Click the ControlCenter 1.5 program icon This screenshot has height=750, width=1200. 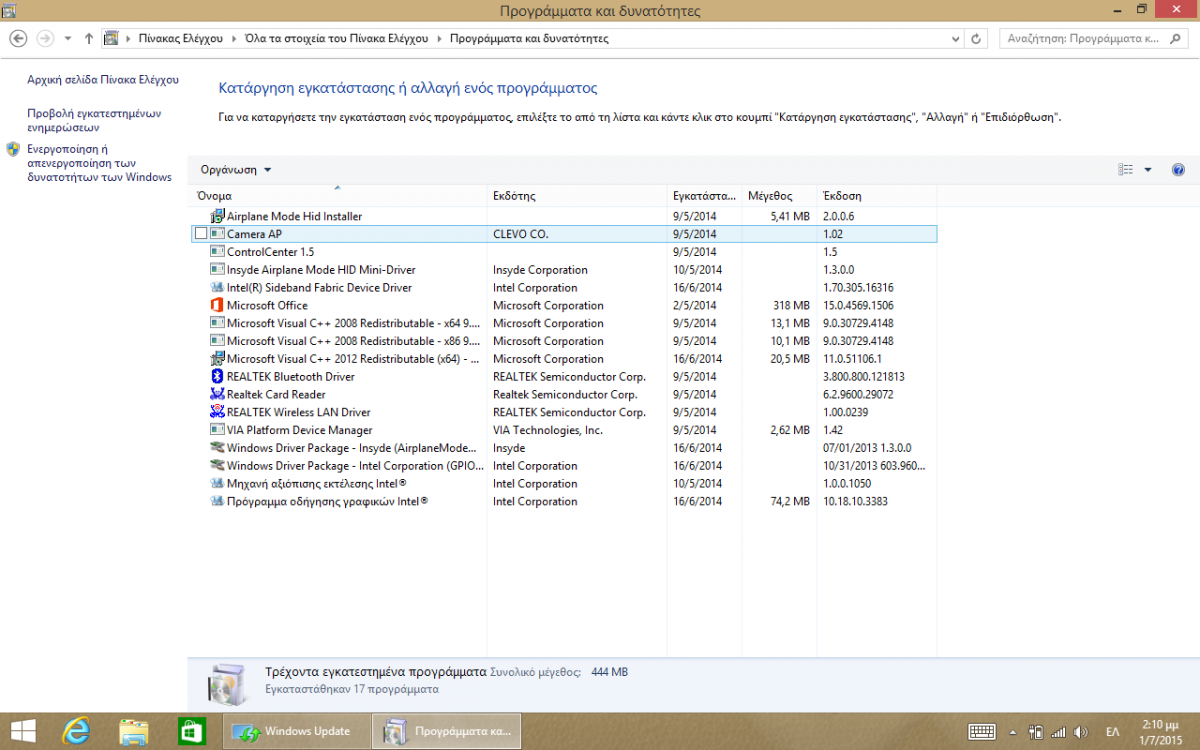(x=218, y=252)
